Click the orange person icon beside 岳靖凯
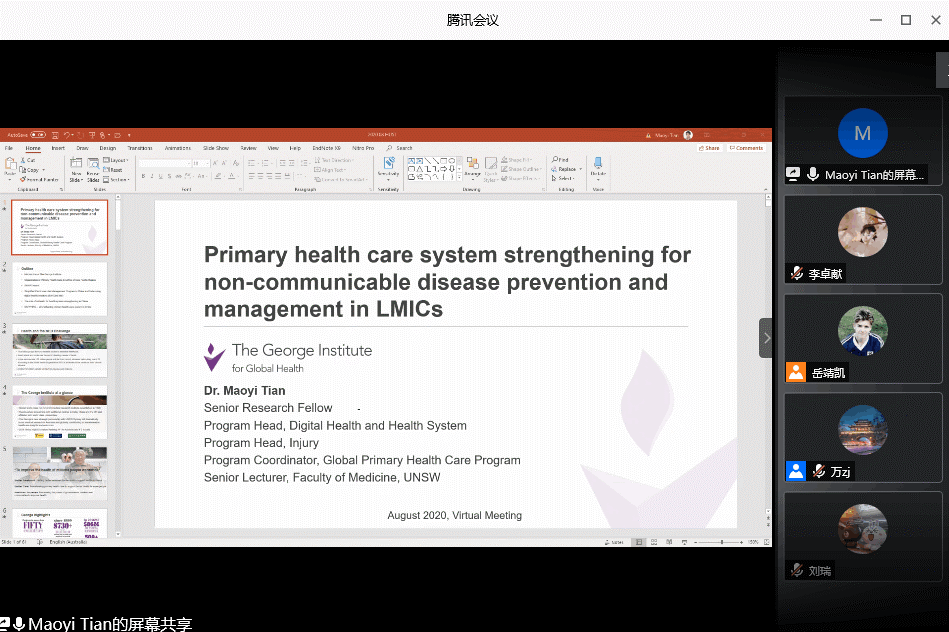 796,372
